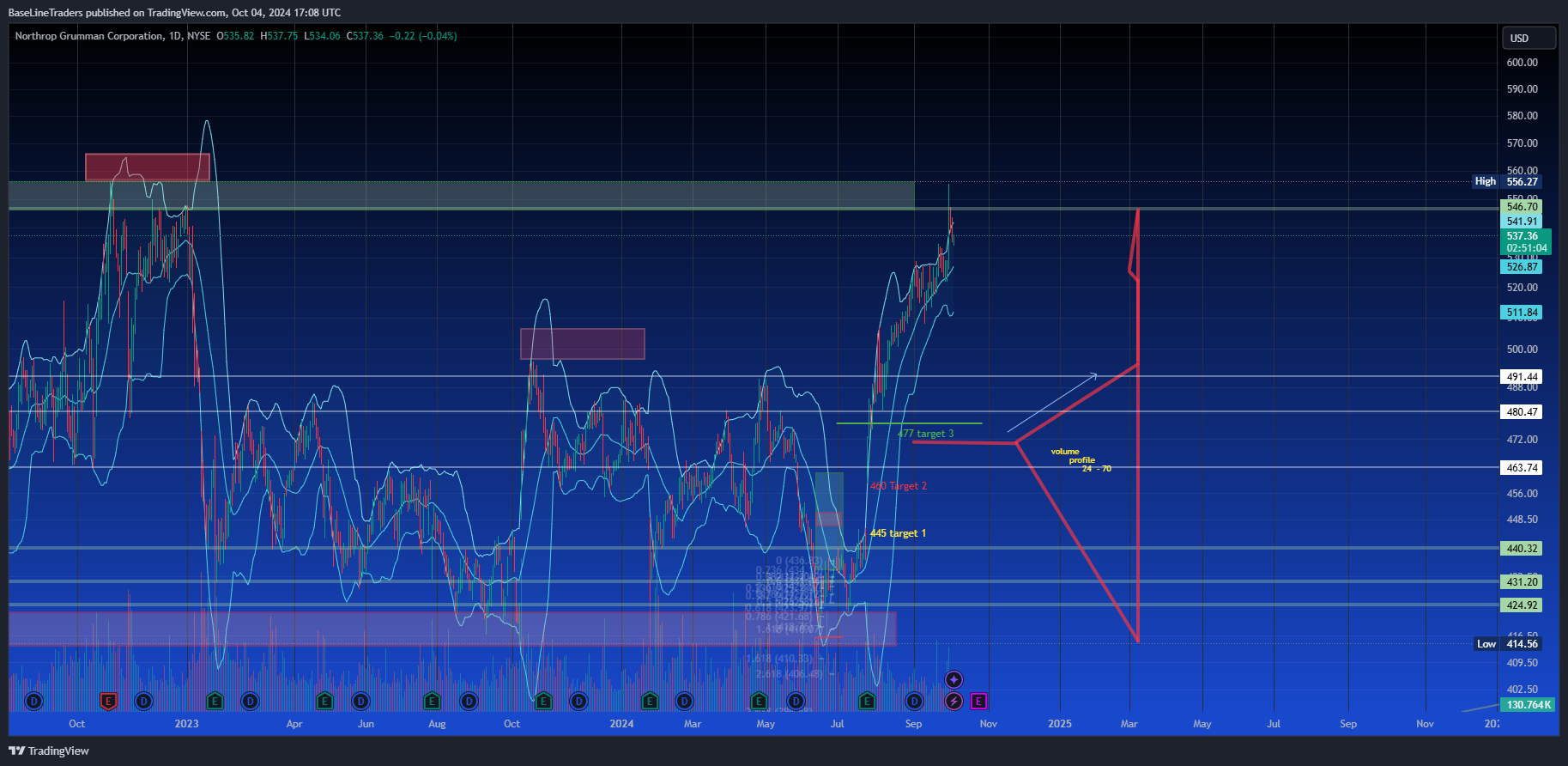Viewport: 1568px width, 766px height.
Task: Select the 424.92 horizontal line label
Action: coord(1522,605)
